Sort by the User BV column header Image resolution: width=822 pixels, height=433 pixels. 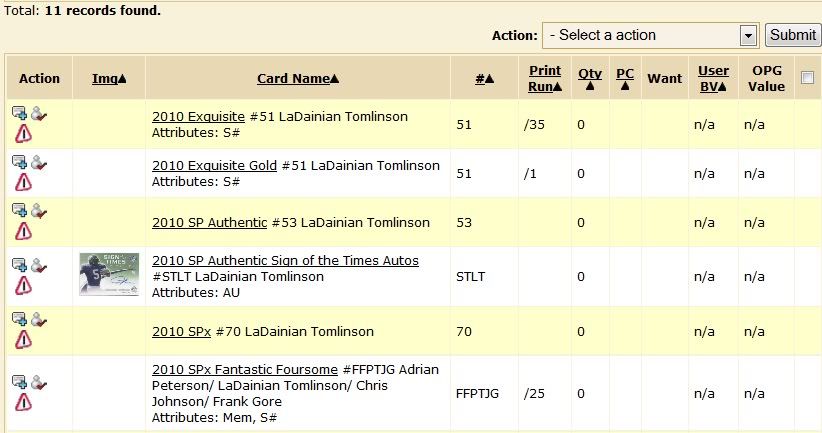pos(713,78)
